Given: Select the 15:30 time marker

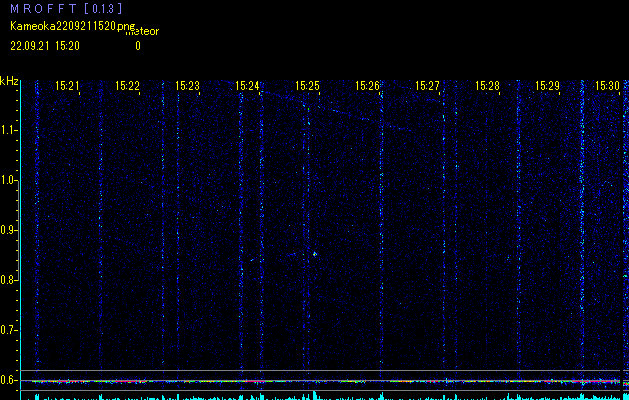Looking at the screenshot, I should [x=607, y=85].
